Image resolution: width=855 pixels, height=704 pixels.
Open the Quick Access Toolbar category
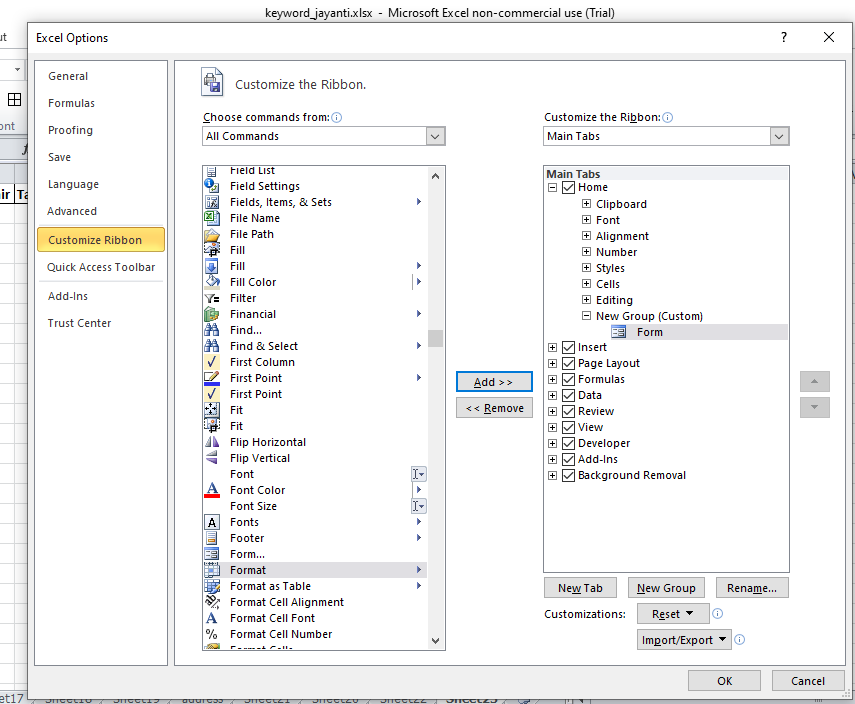point(101,267)
